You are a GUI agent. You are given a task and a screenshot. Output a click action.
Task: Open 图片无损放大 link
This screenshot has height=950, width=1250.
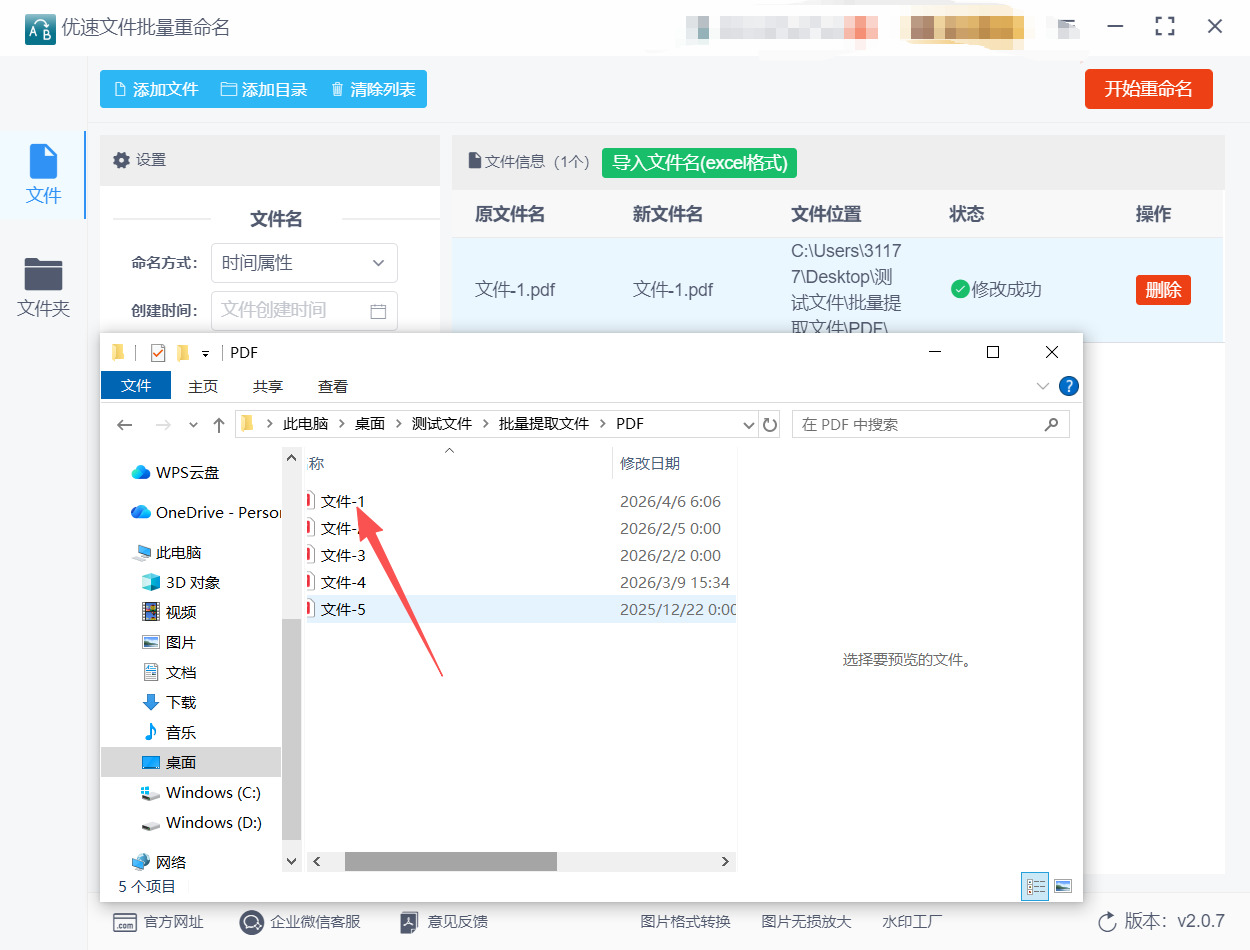click(x=806, y=922)
